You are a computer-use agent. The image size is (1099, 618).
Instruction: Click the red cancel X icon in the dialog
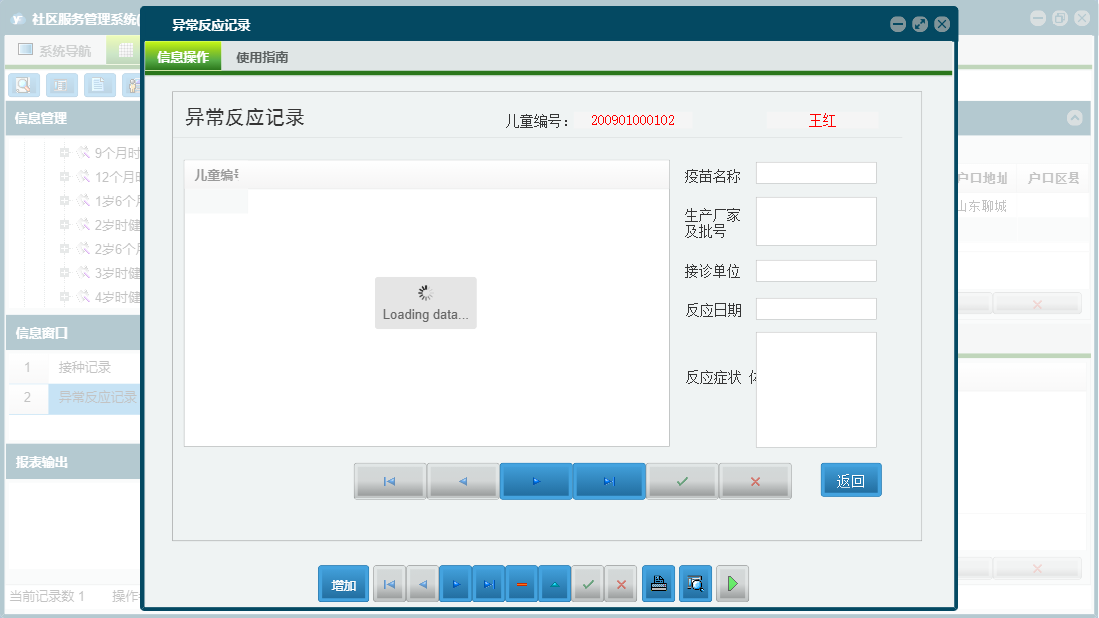click(x=756, y=480)
